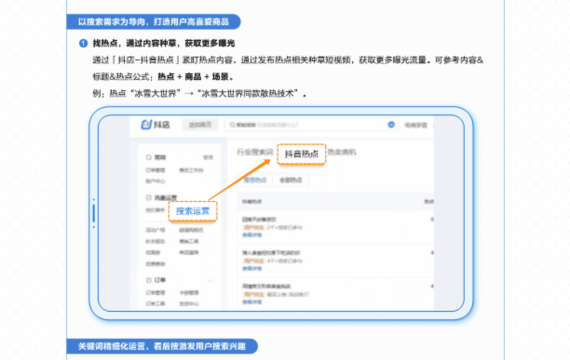This screenshot has width=570, height=360.
Task: Click heading 关键词精细化运营，看后搜激发用户搜索兴趣
Action: [x=162, y=346]
